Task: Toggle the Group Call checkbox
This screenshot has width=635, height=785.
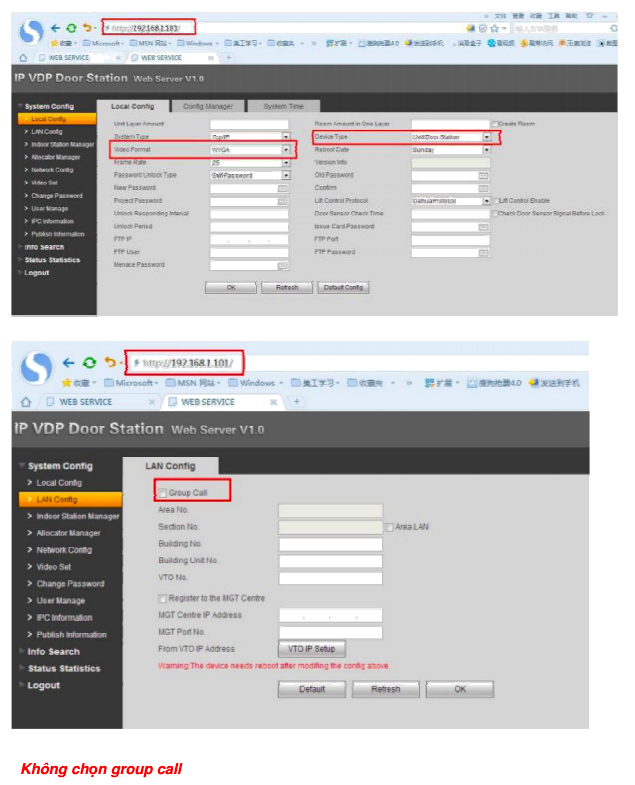Action: 162,493
